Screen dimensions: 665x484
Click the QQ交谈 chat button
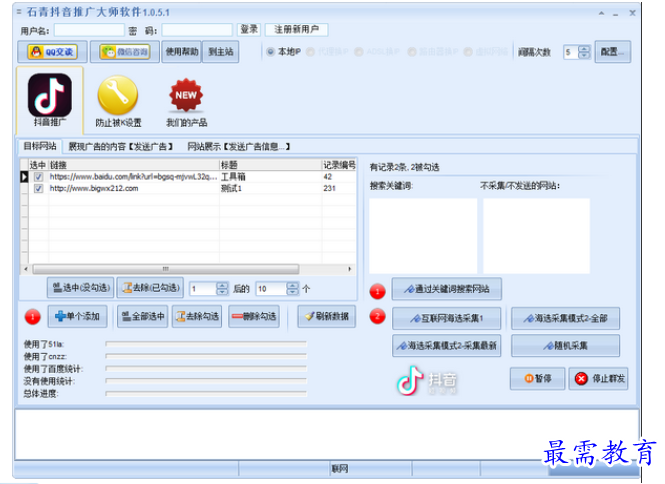53,52
